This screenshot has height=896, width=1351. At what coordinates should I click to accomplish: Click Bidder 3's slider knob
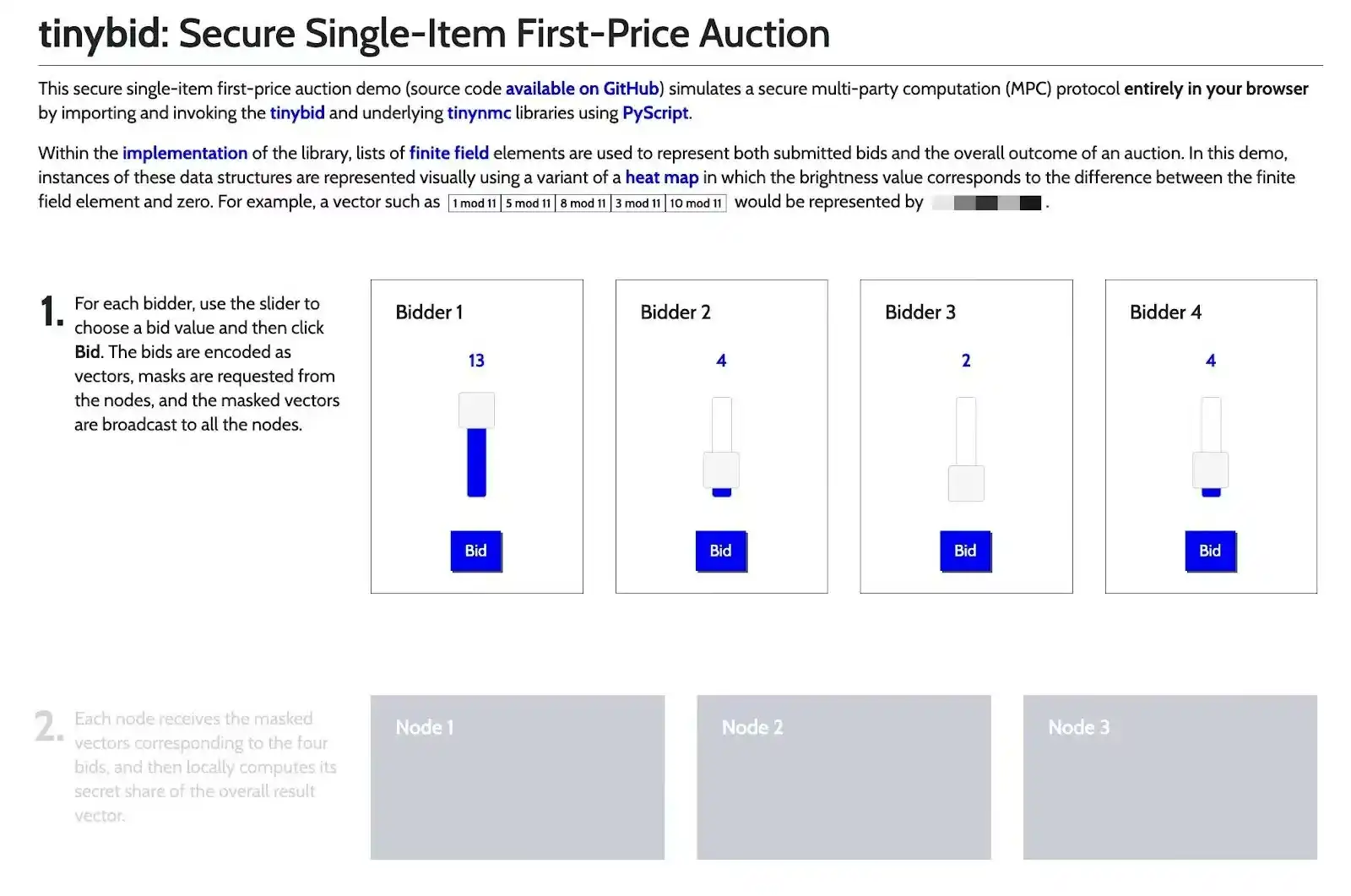click(x=966, y=483)
